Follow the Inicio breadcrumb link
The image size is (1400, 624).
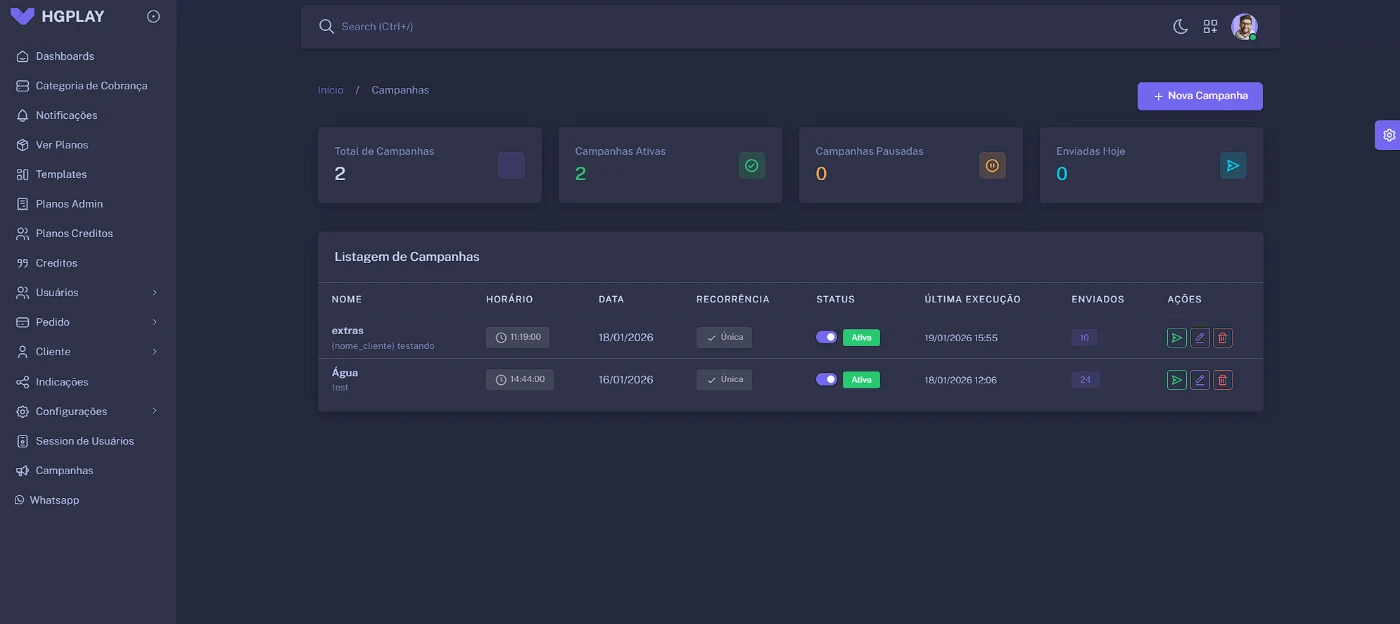[330, 90]
